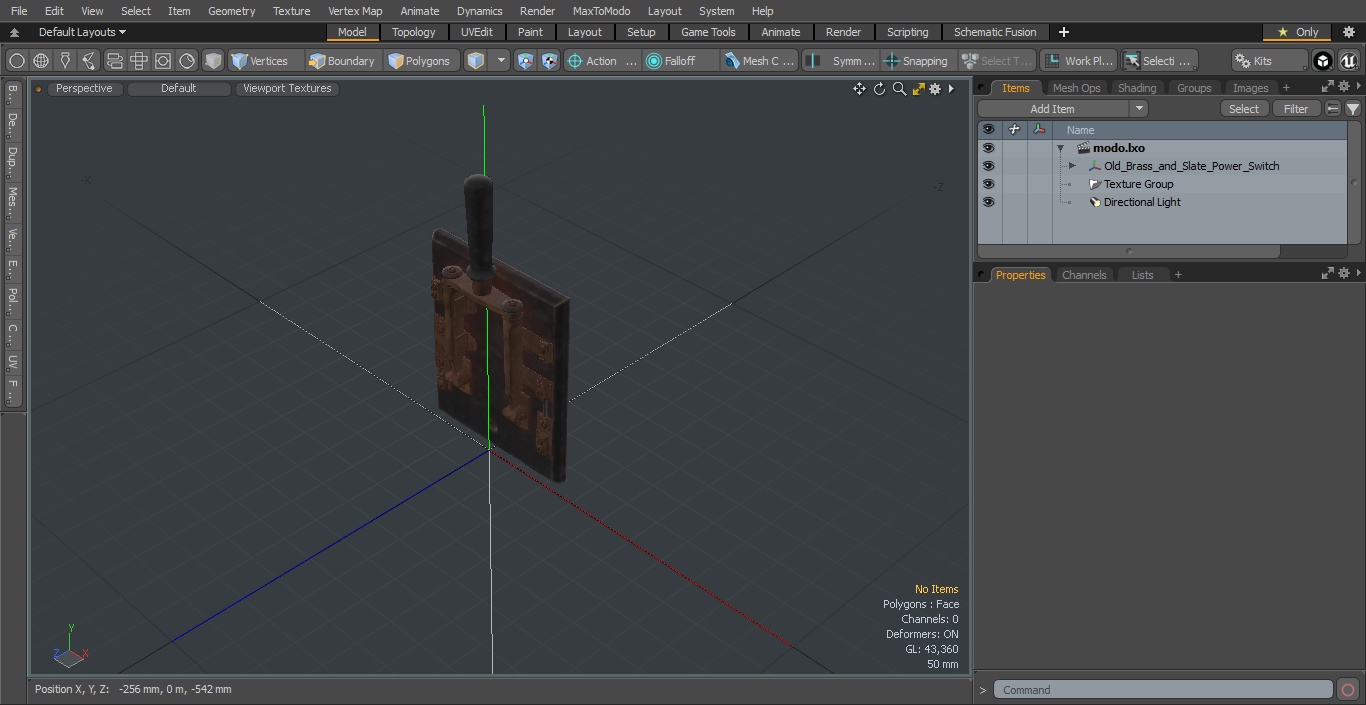Click the funnel filter icon in the Items panel

(1352, 109)
